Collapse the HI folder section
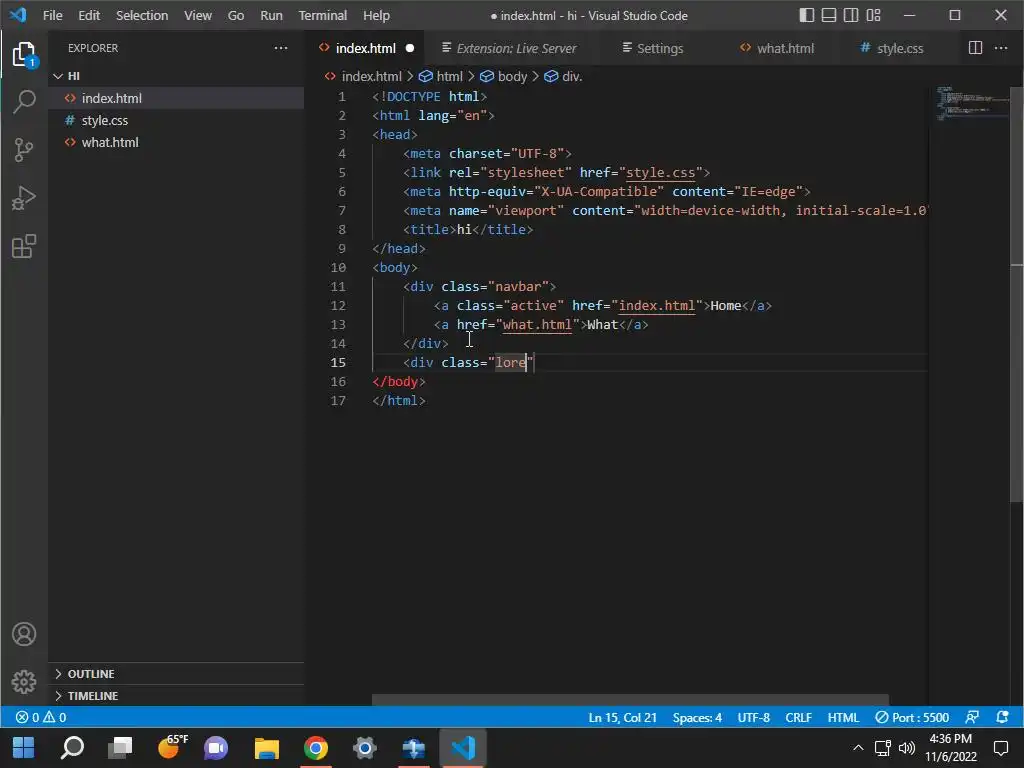The width and height of the screenshot is (1024, 768). pos(176,76)
